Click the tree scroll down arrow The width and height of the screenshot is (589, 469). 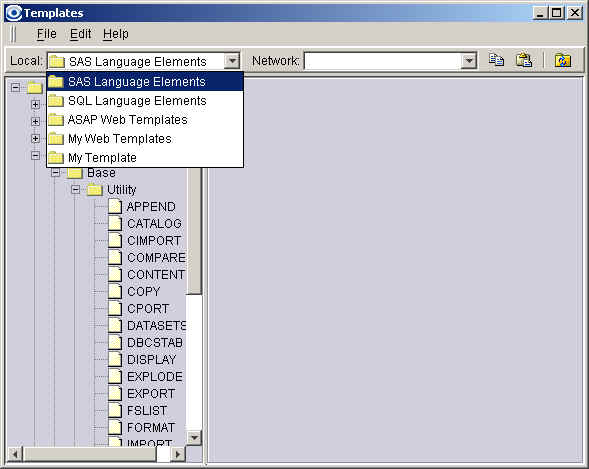coord(194,437)
